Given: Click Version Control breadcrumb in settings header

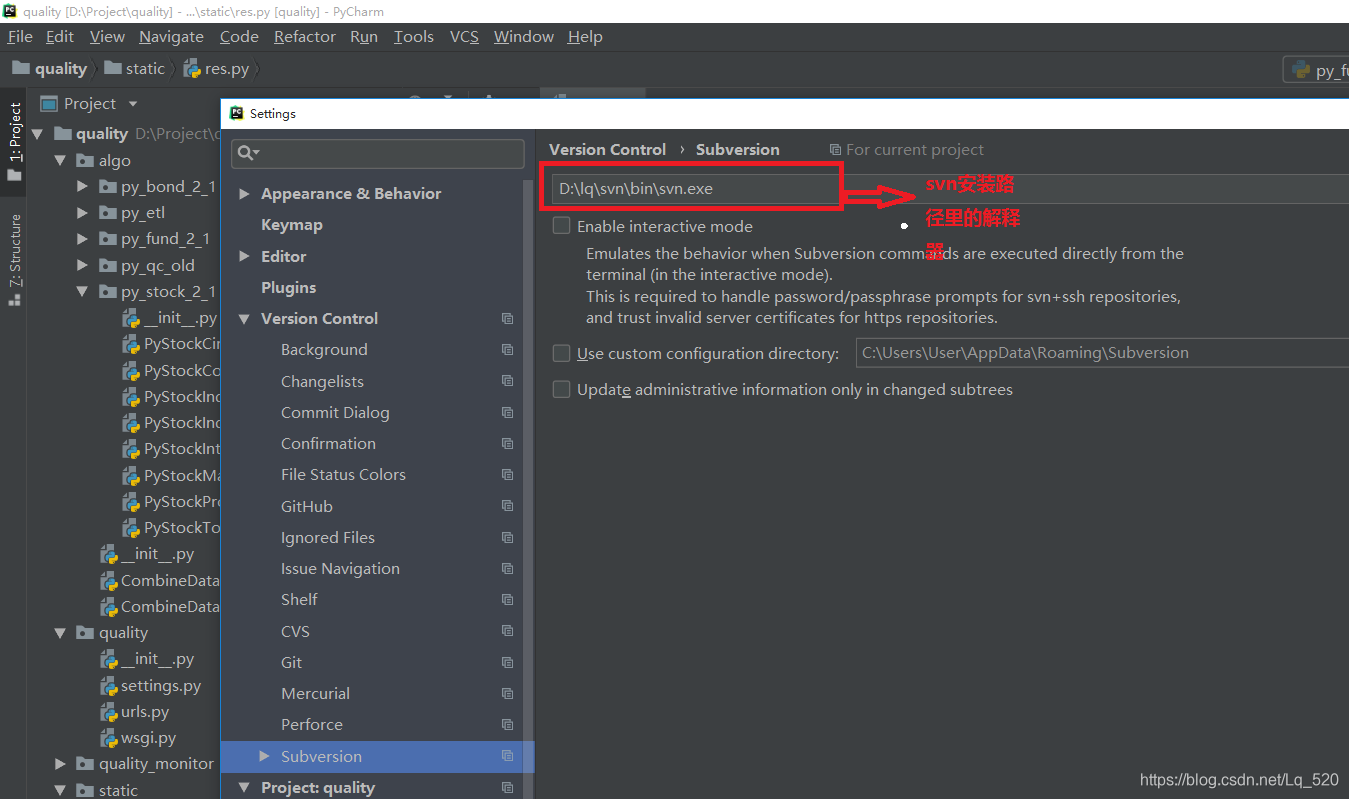Looking at the screenshot, I should 607,150.
